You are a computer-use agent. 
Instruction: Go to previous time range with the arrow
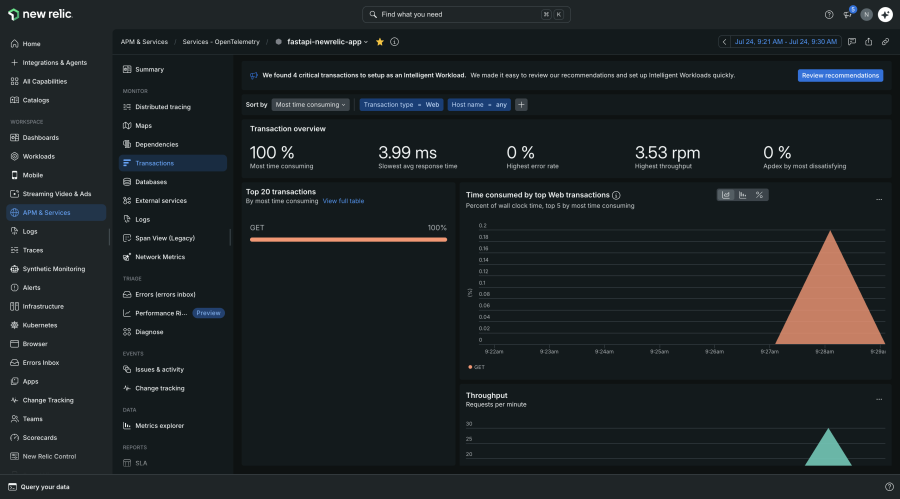click(724, 42)
